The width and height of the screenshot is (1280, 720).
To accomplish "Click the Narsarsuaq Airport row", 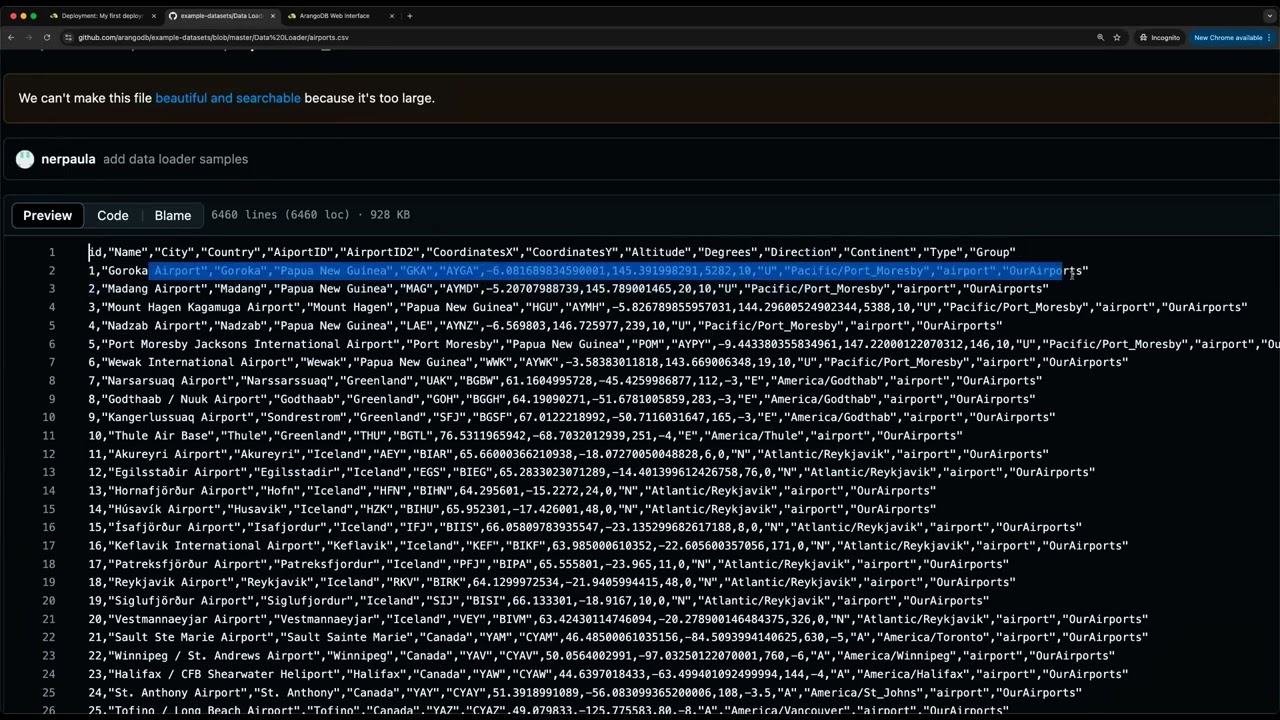I will 565,381.
